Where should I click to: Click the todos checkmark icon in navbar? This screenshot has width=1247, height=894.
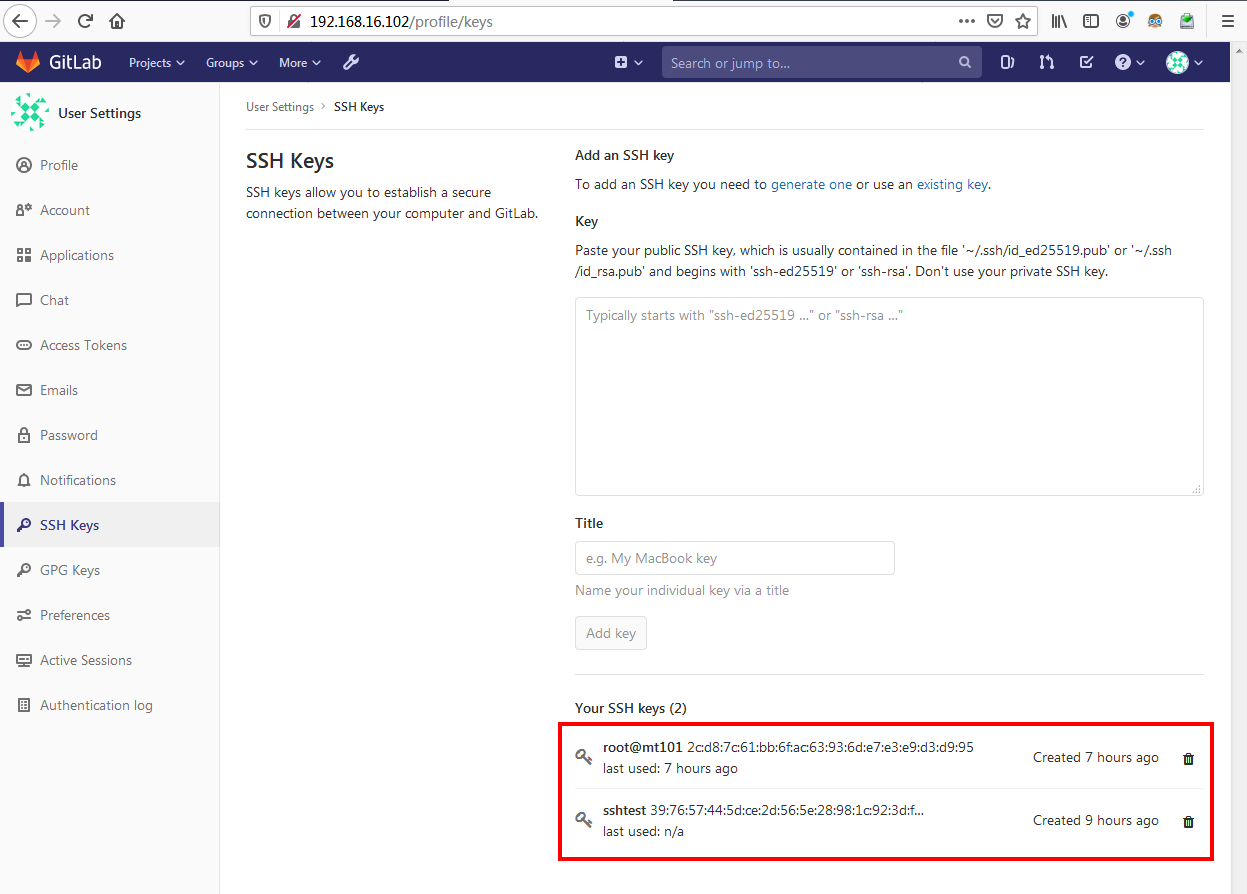(x=1086, y=62)
